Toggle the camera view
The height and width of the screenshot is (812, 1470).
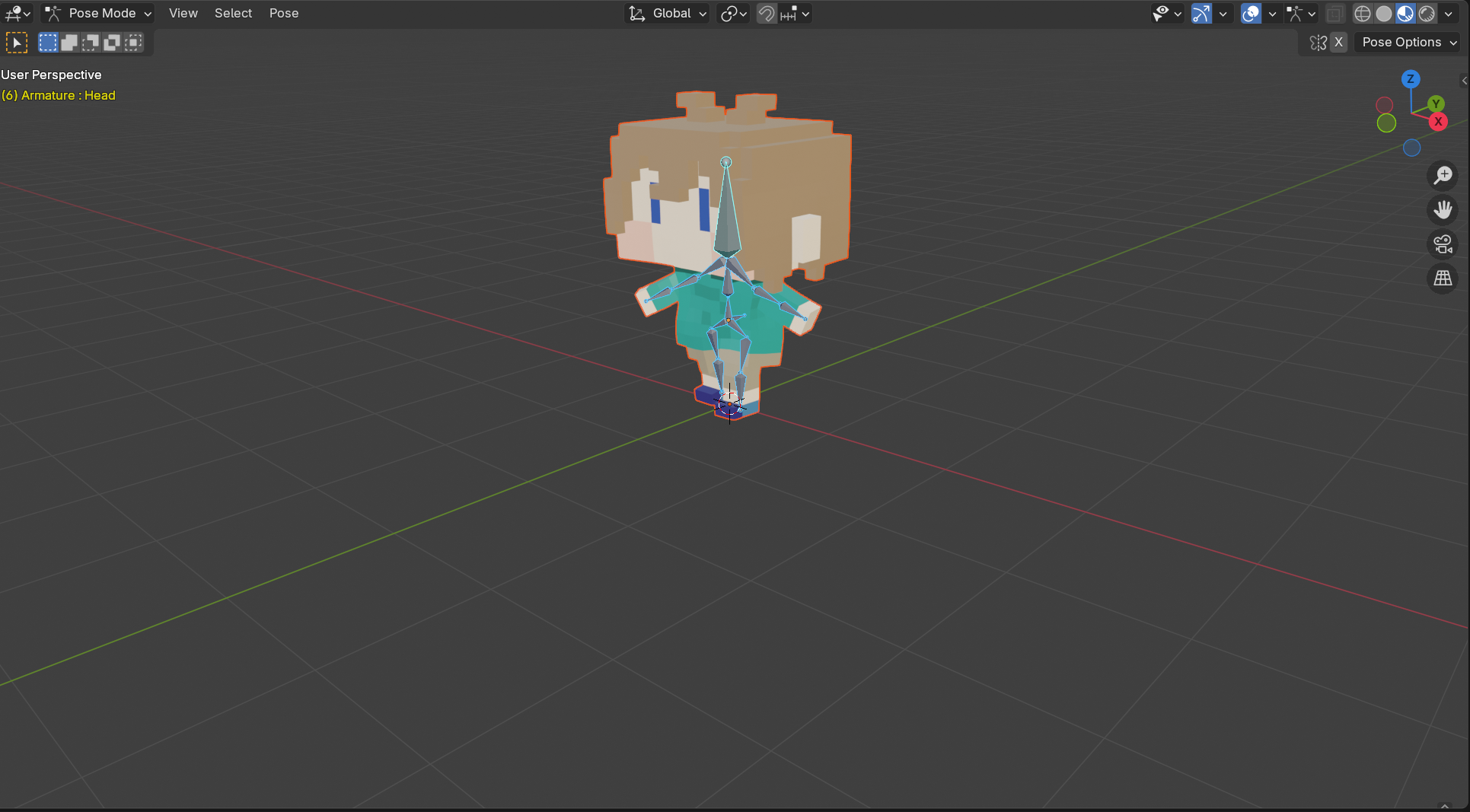[1443, 244]
